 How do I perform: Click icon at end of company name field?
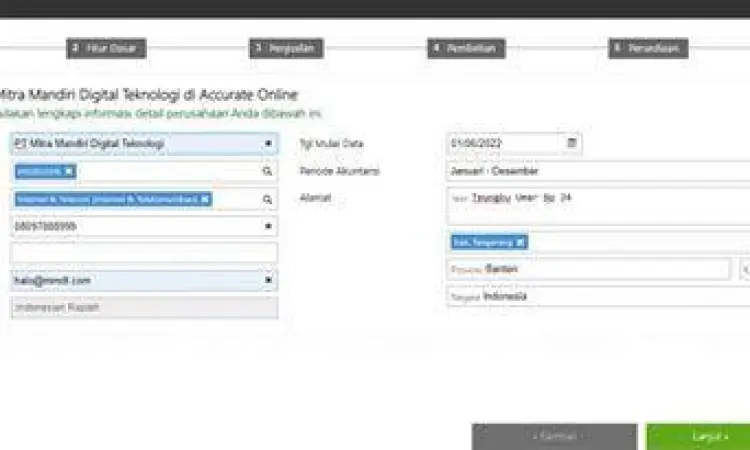tap(268, 143)
